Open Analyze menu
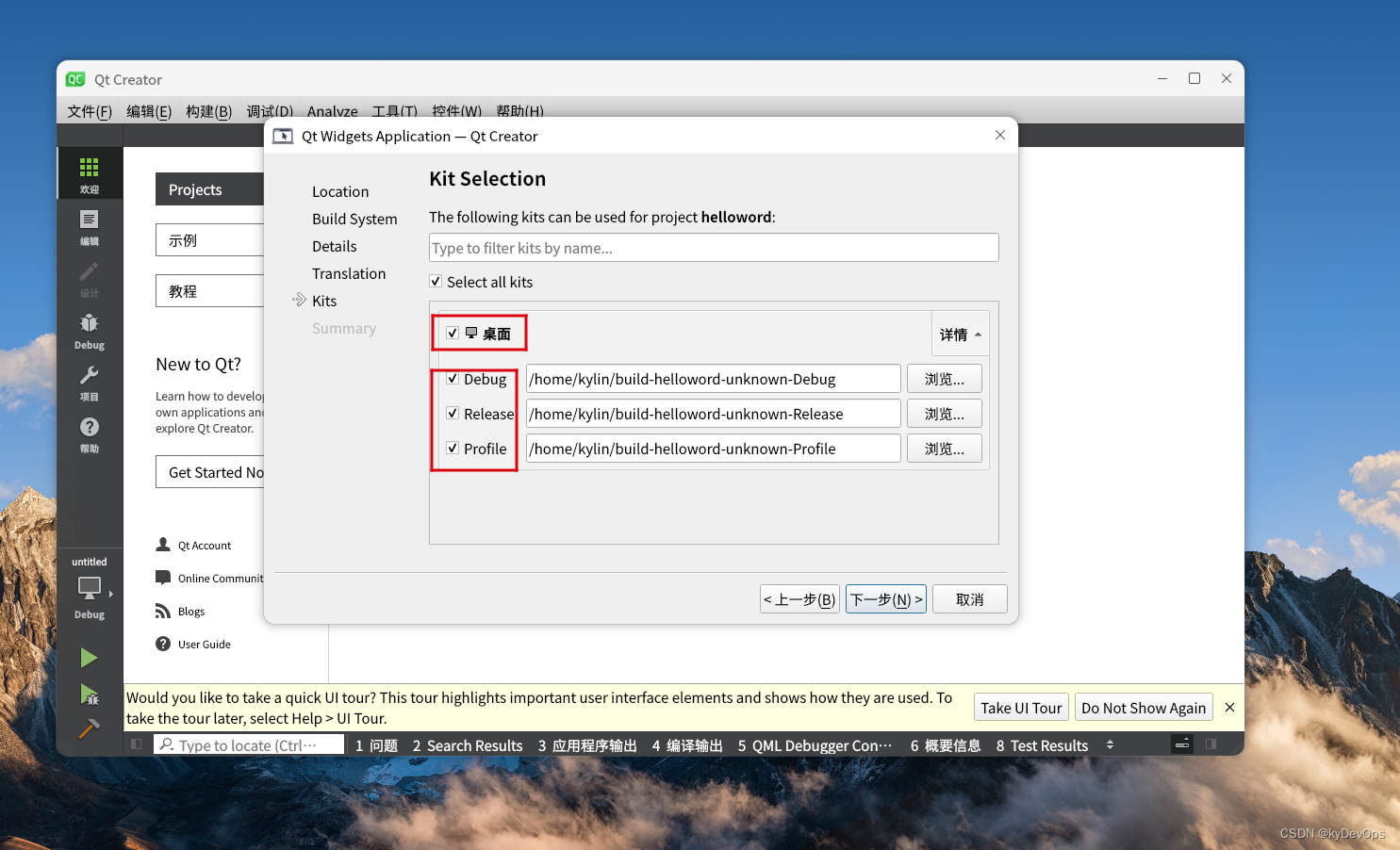Screen dimensions: 1400x850 (332, 111)
